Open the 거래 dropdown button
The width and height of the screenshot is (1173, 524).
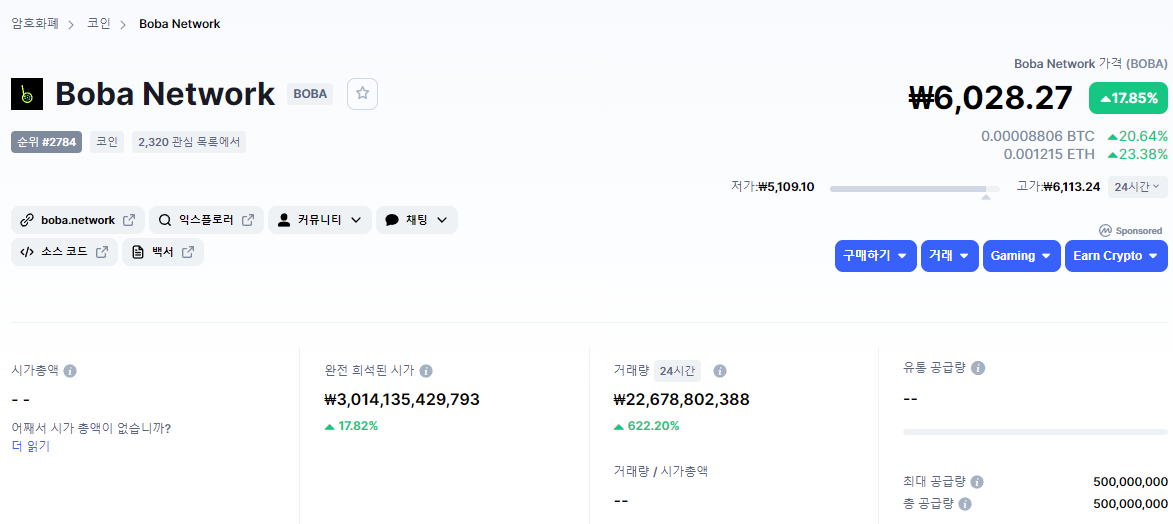tap(949, 256)
